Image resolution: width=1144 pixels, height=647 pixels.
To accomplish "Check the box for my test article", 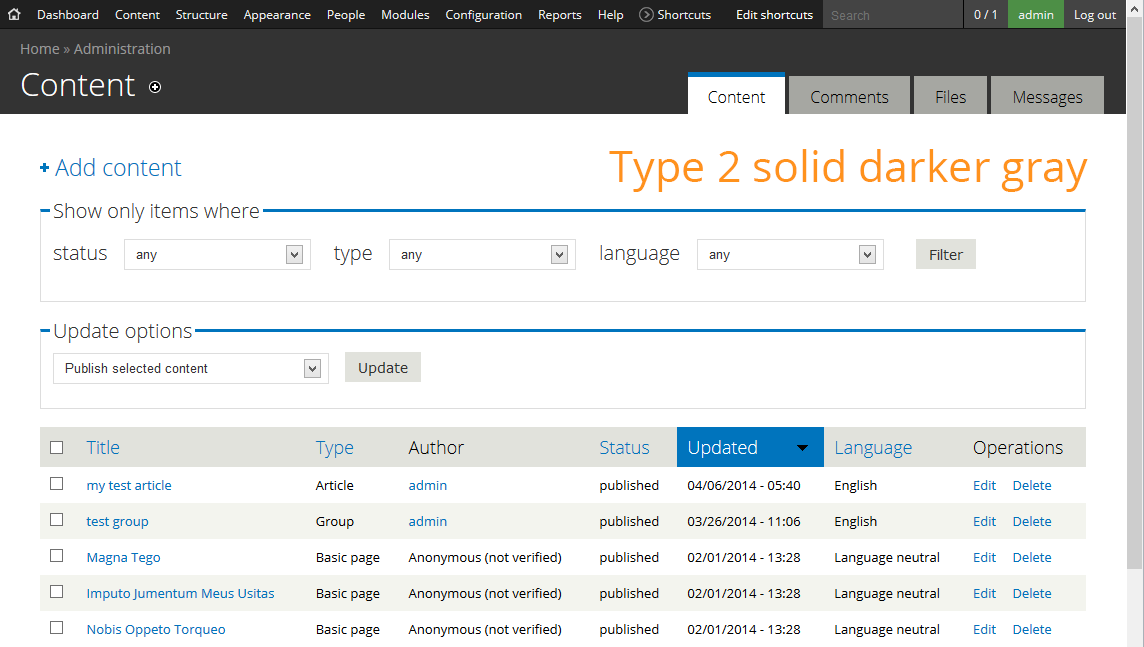I will tap(57, 484).
